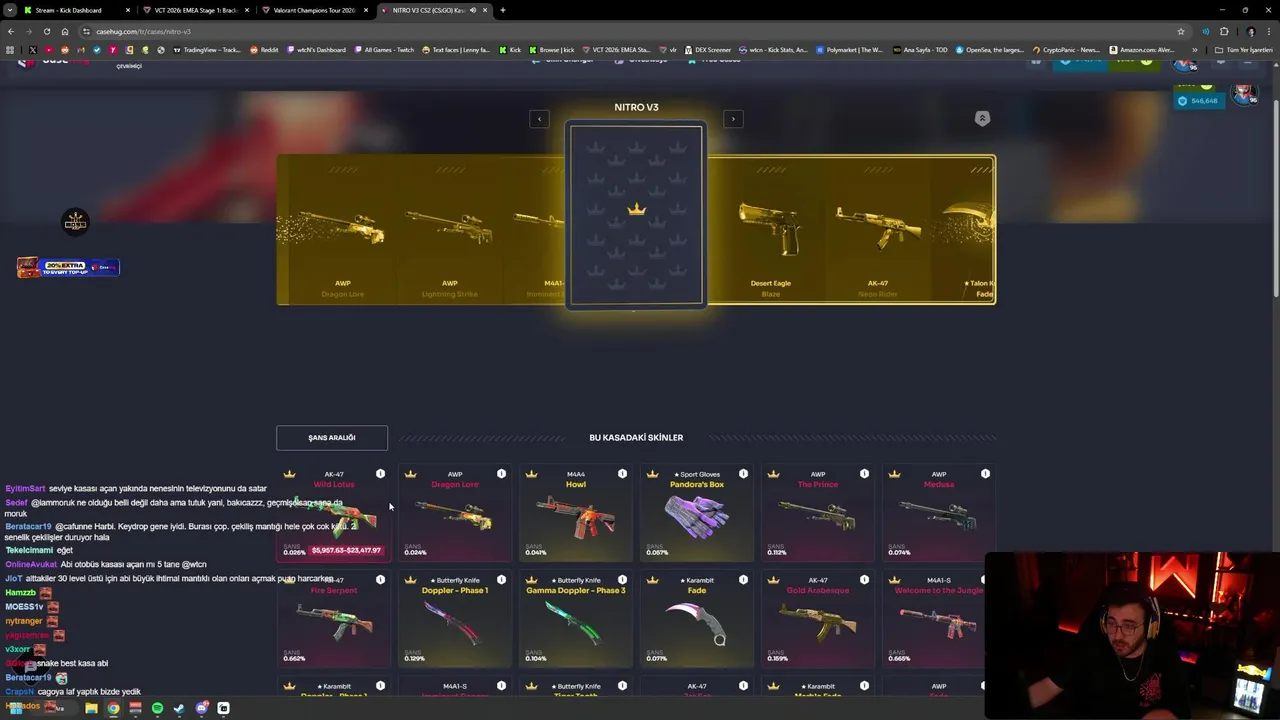This screenshot has width=1280, height=720.
Task: Open a new browser tab
Action: (502, 10)
